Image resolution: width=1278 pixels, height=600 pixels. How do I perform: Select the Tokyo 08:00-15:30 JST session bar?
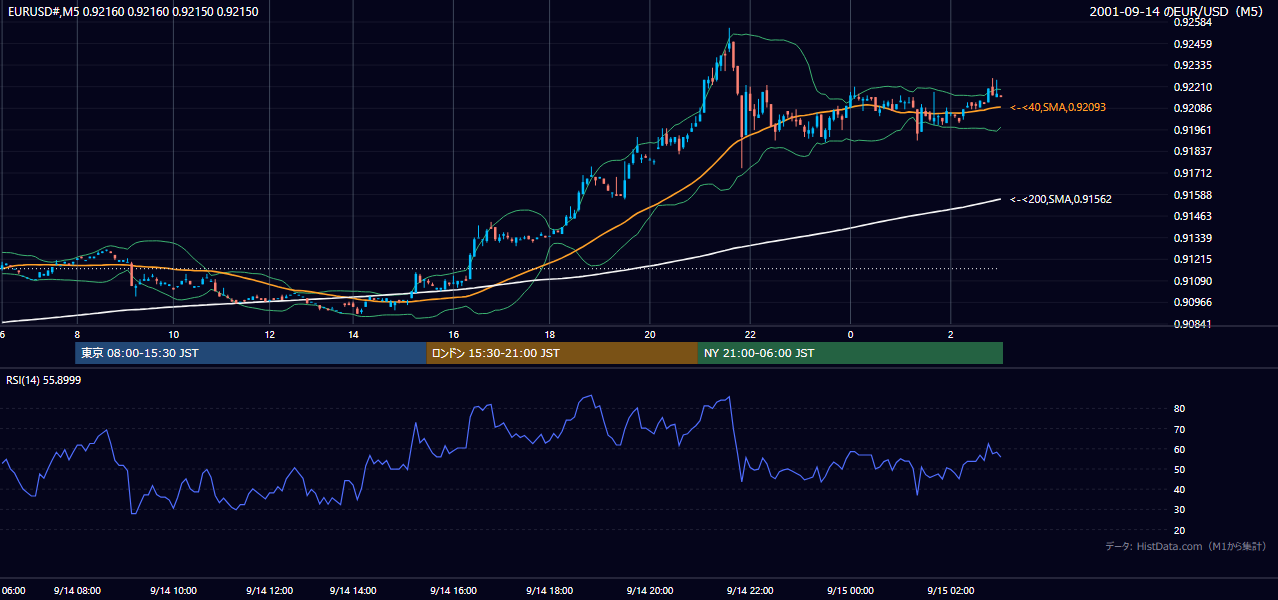251,353
